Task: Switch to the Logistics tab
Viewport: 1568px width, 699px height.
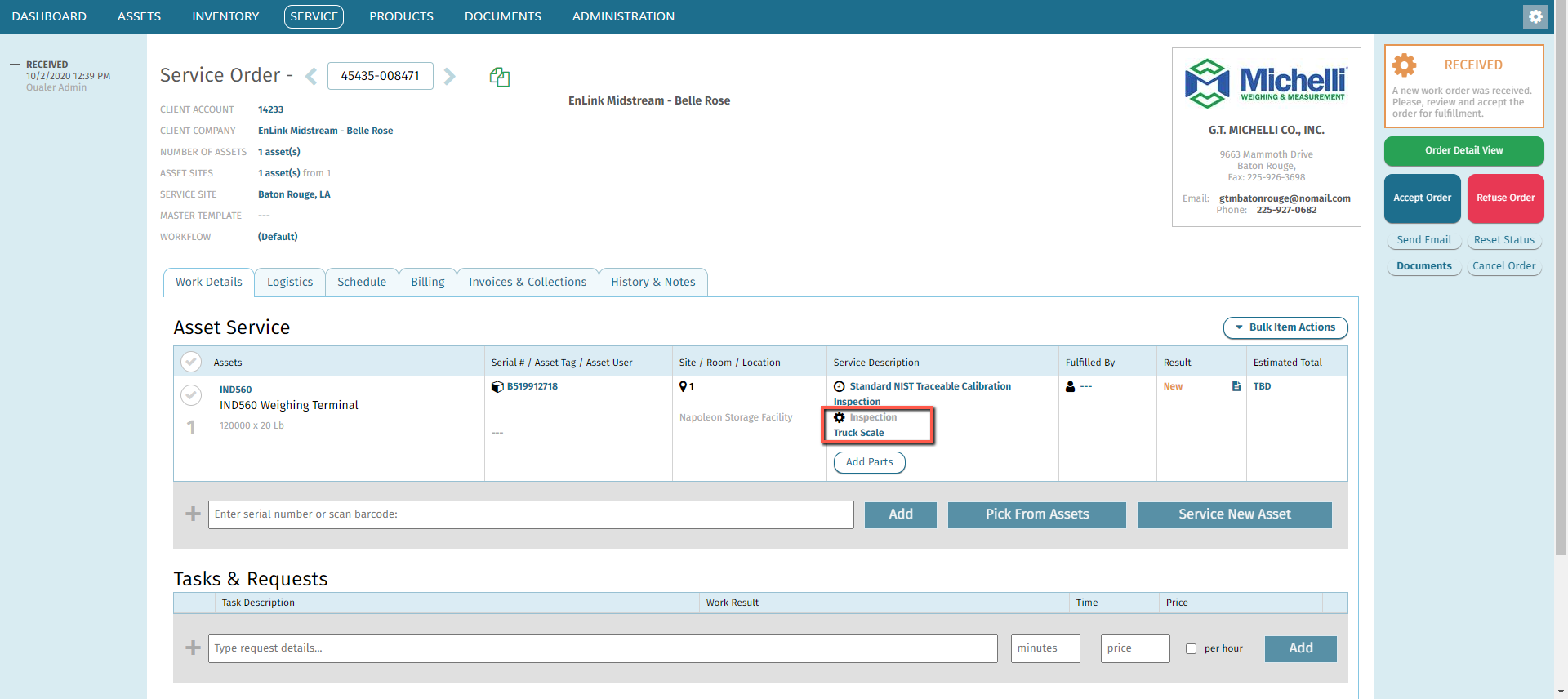Action: click(x=290, y=282)
